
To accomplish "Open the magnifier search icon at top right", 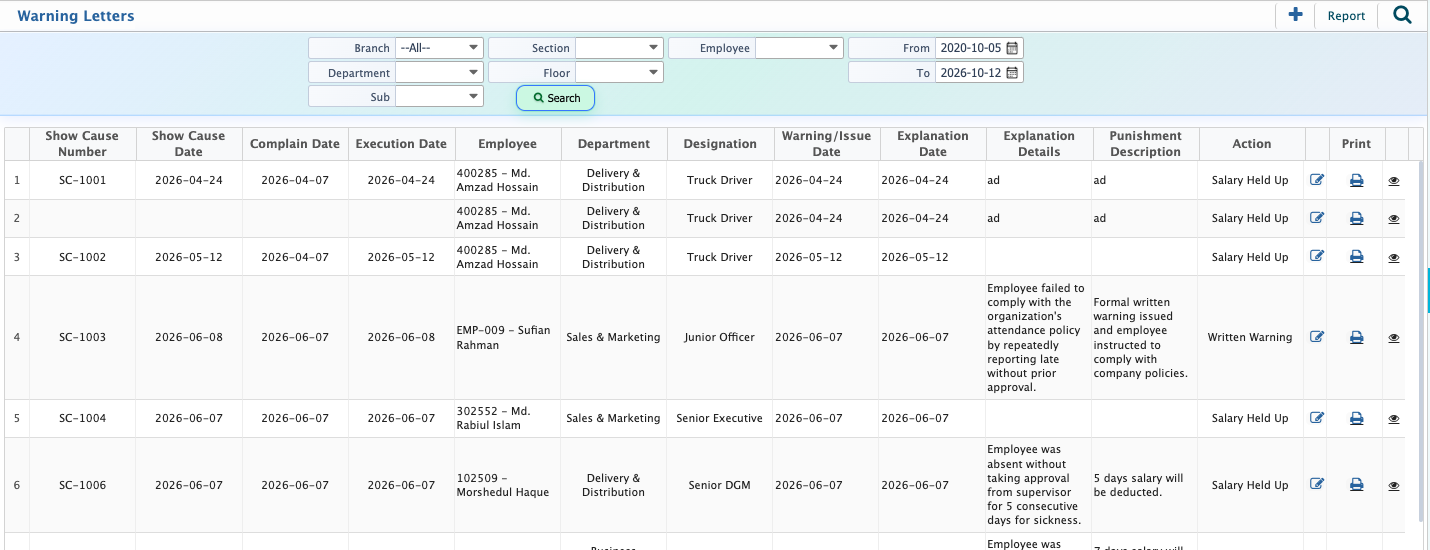I will (1402, 15).
